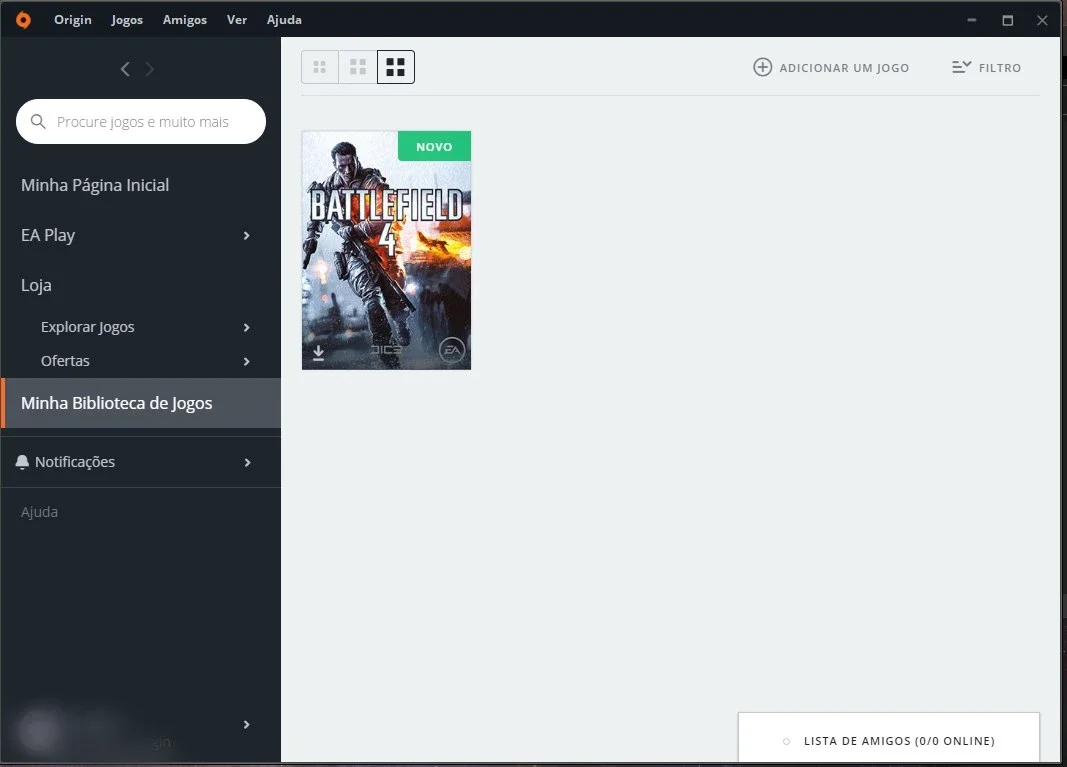This screenshot has height=767, width=1067.
Task: Minimize the Origin window
Action: [972, 20]
